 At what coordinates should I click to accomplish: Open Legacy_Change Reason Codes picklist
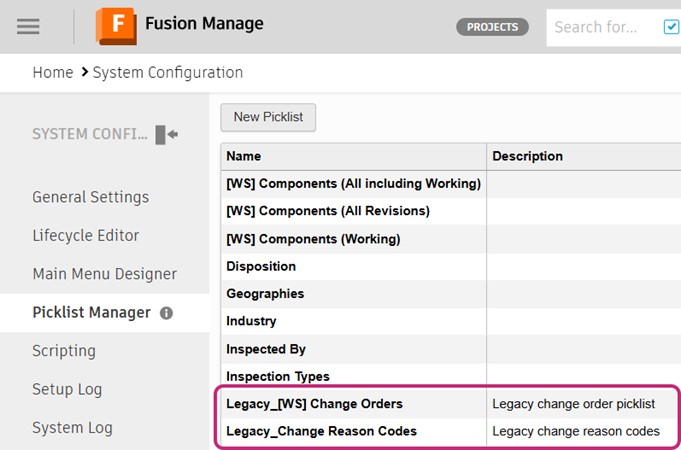[x=321, y=432]
